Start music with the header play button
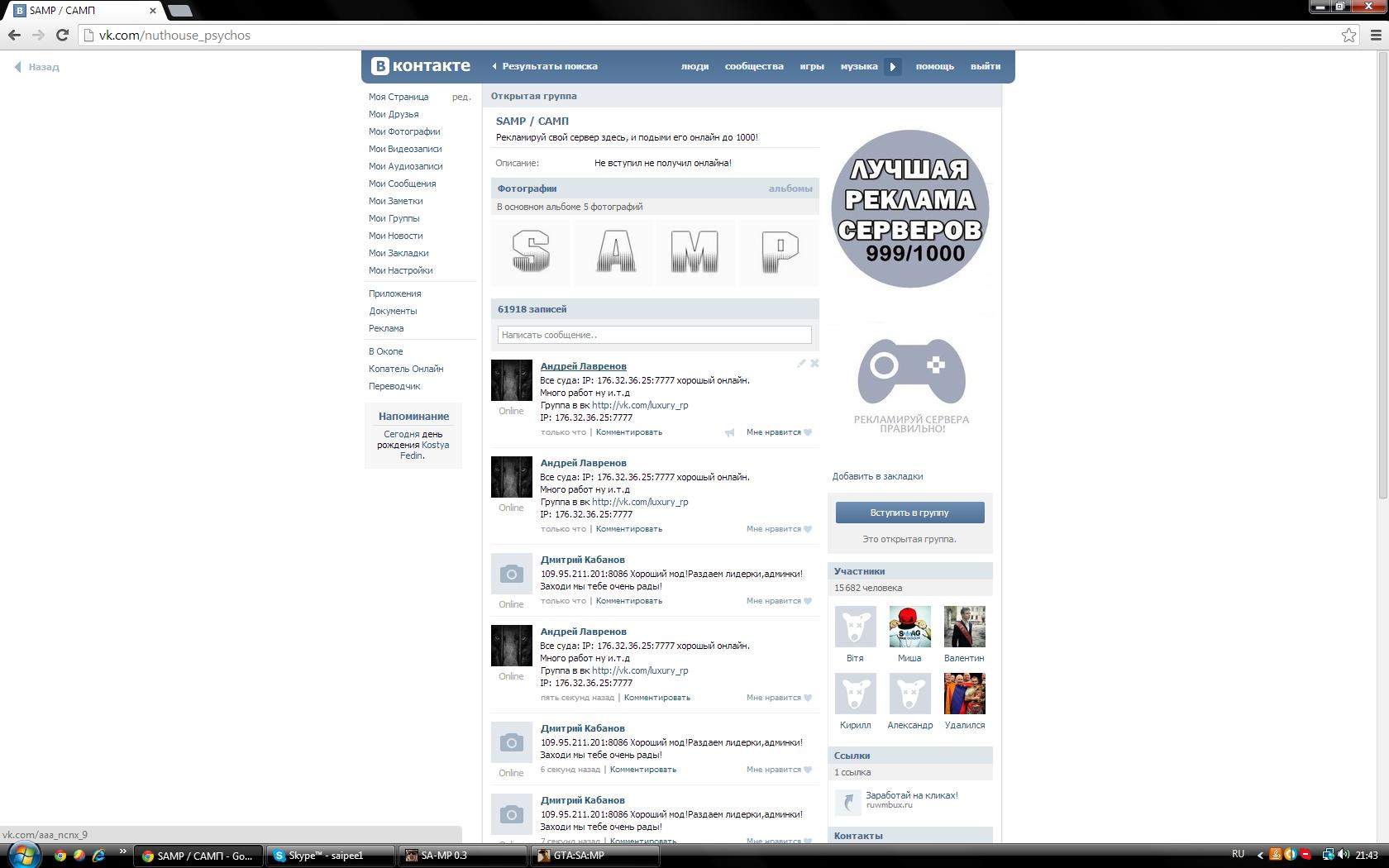Viewport: 1389px width, 868px height. click(893, 66)
